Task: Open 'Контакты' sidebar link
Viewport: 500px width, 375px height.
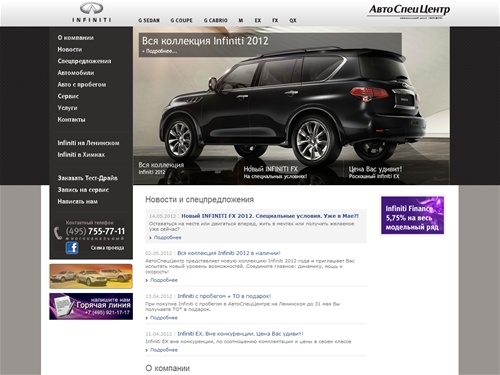Action: tap(71, 119)
